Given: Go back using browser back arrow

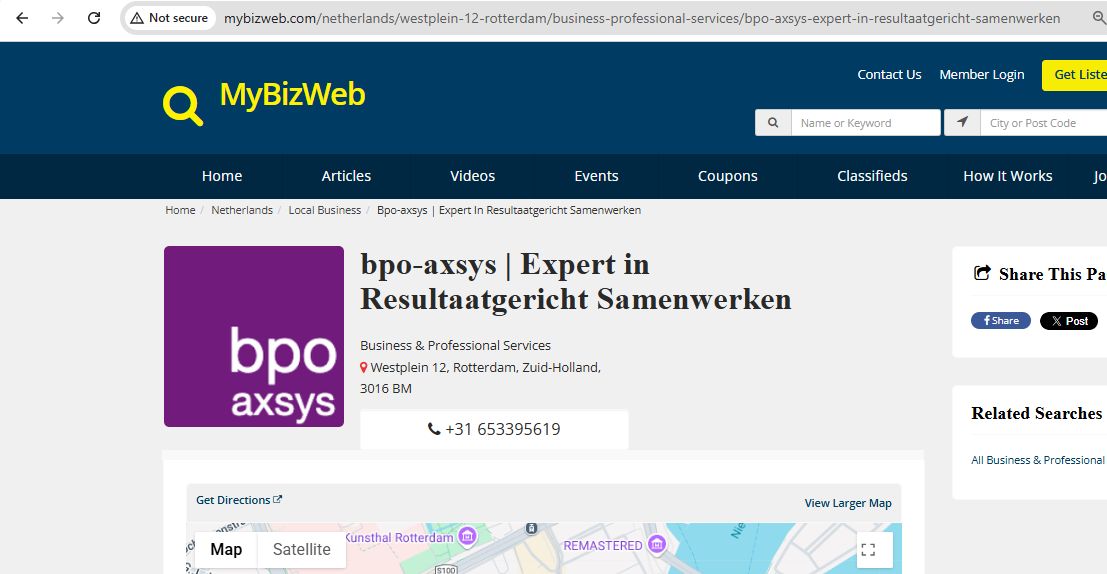Looking at the screenshot, I should [22, 18].
